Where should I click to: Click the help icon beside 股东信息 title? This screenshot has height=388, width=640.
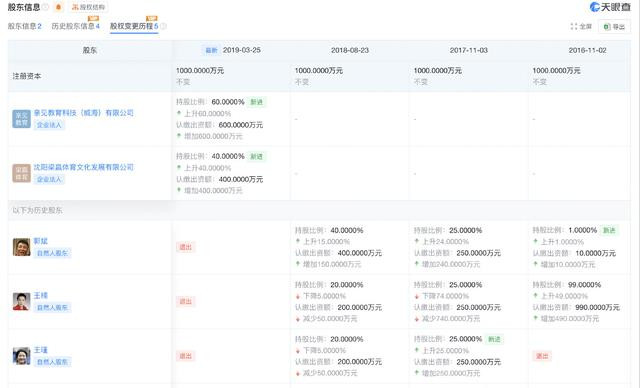click(45, 7)
